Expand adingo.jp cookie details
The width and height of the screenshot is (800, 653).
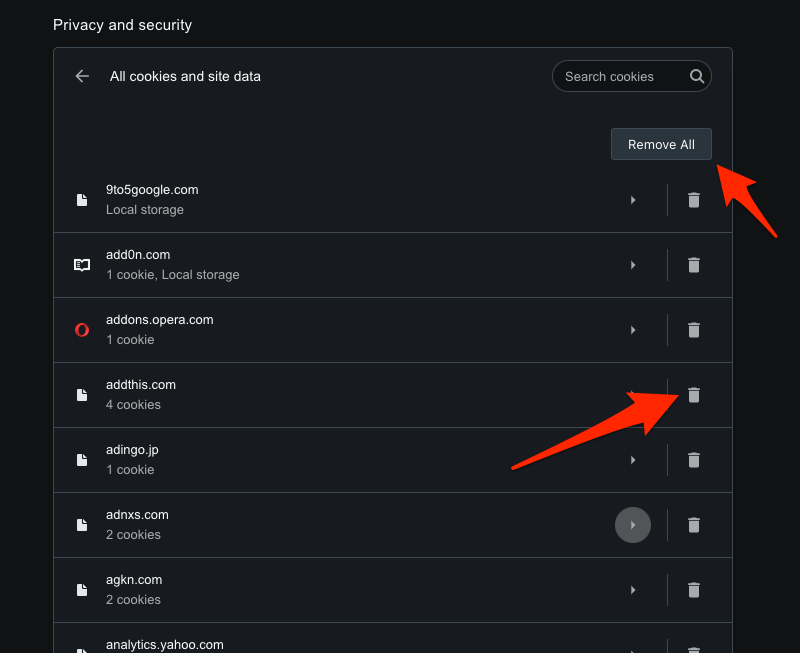pos(633,459)
